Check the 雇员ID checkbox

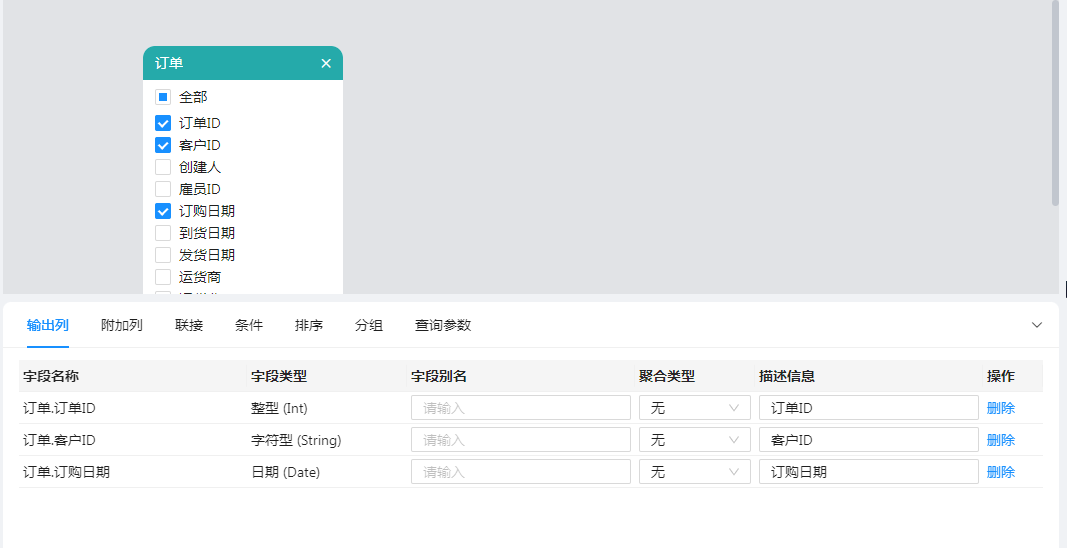[x=163, y=189]
